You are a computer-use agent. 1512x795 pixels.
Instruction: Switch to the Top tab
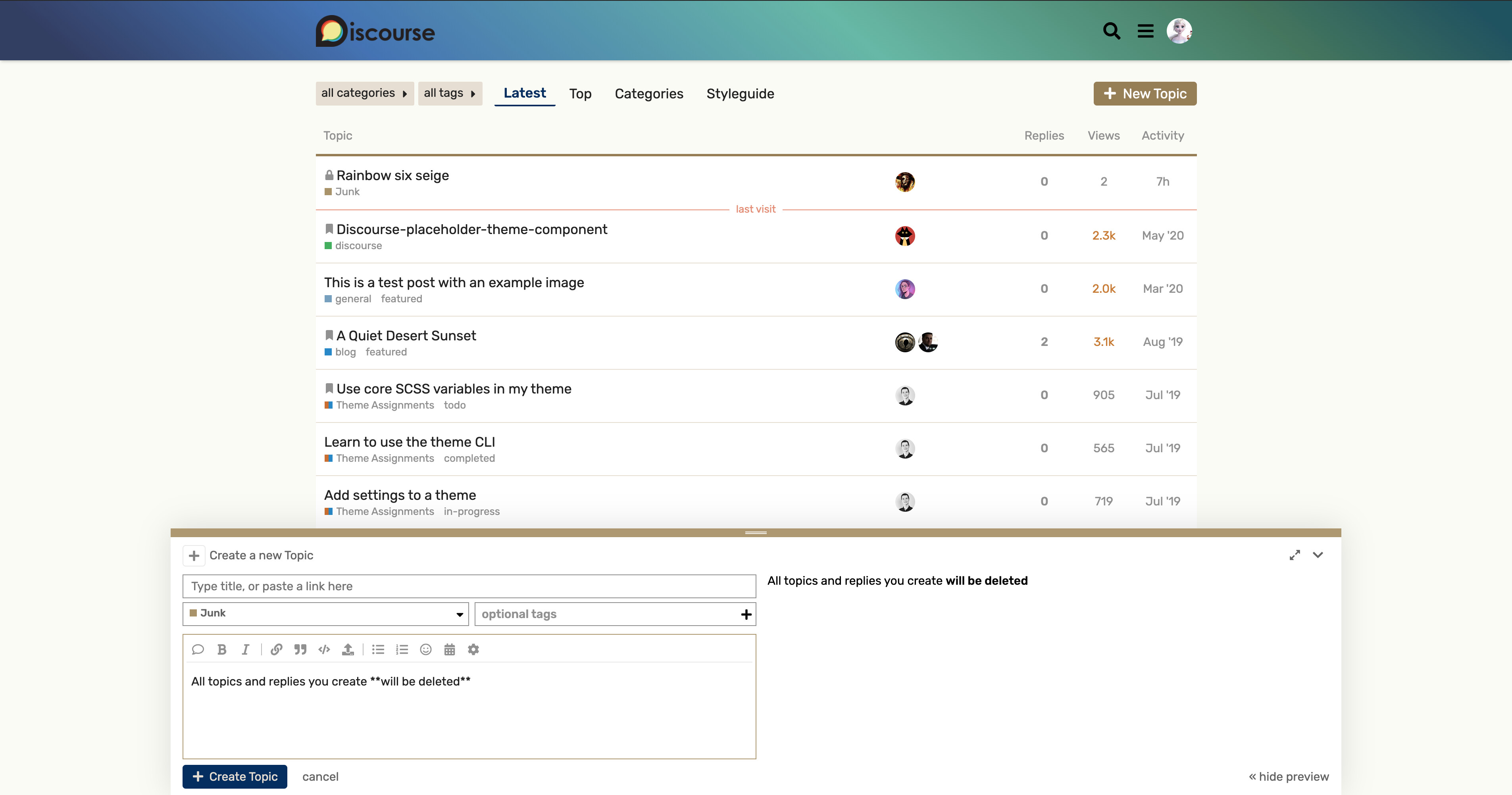[580, 94]
